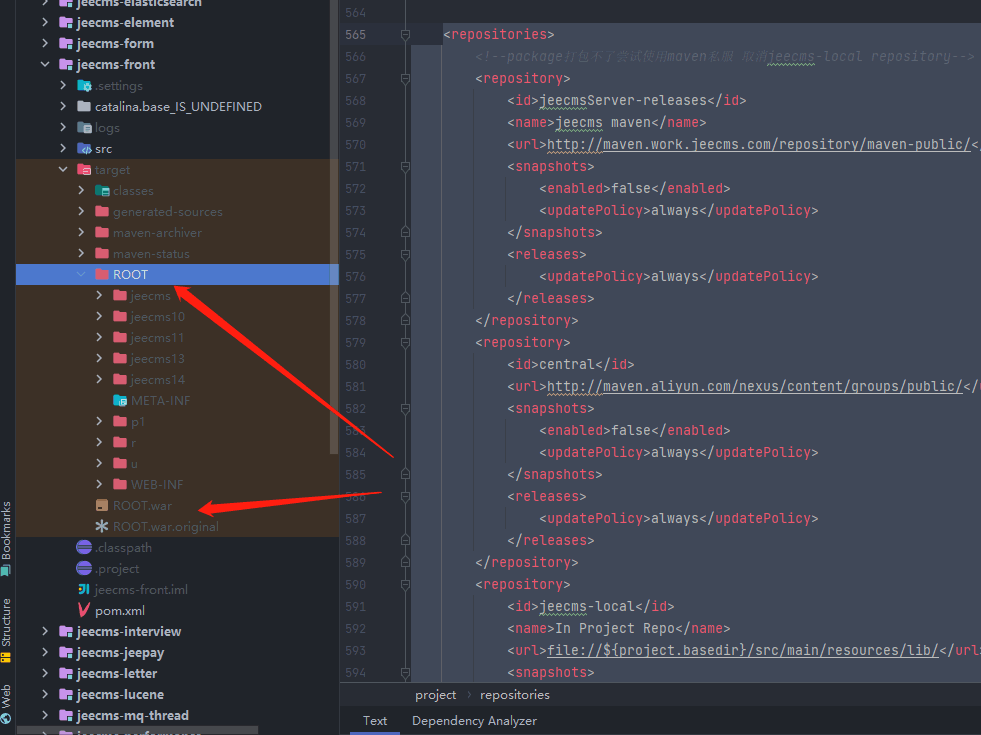Open the Web tool window
Screen dimensions: 981x735
[x=6, y=704]
